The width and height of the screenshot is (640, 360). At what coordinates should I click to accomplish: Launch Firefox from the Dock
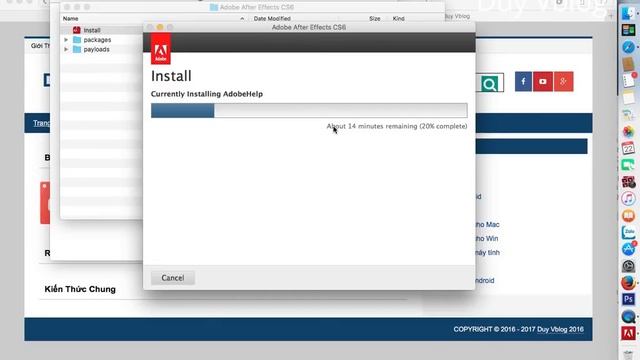[629, 283]
